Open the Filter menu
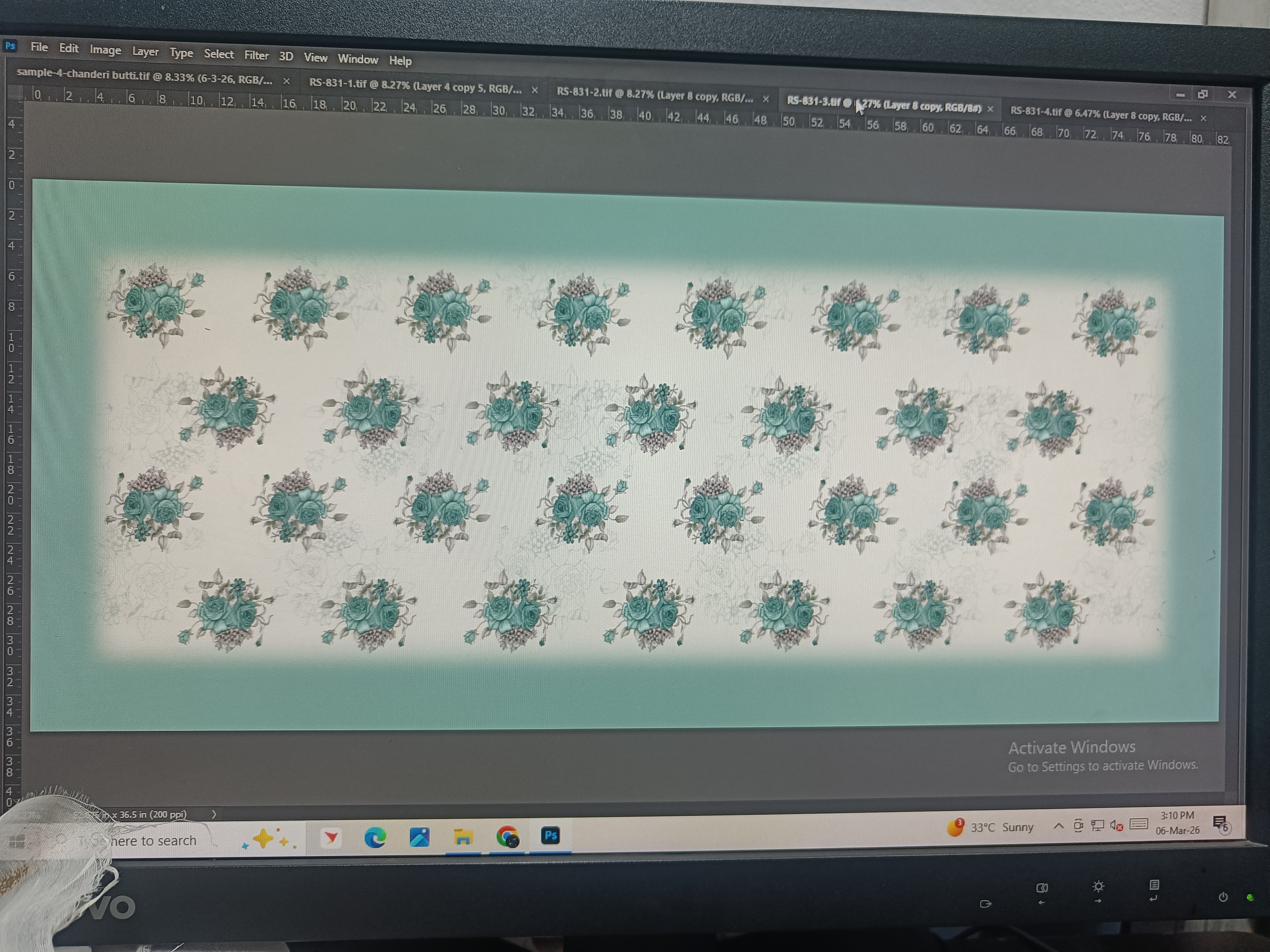Viewport: 1270px width, 952px height. click(256, 55)
